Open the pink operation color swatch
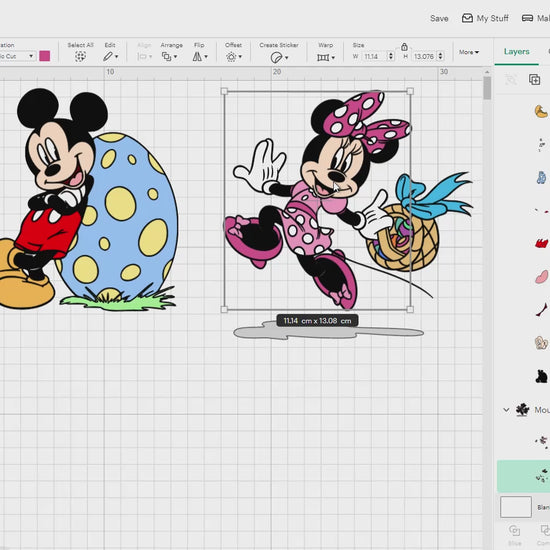This screenshot has width=550, height=550. point(45,56)
